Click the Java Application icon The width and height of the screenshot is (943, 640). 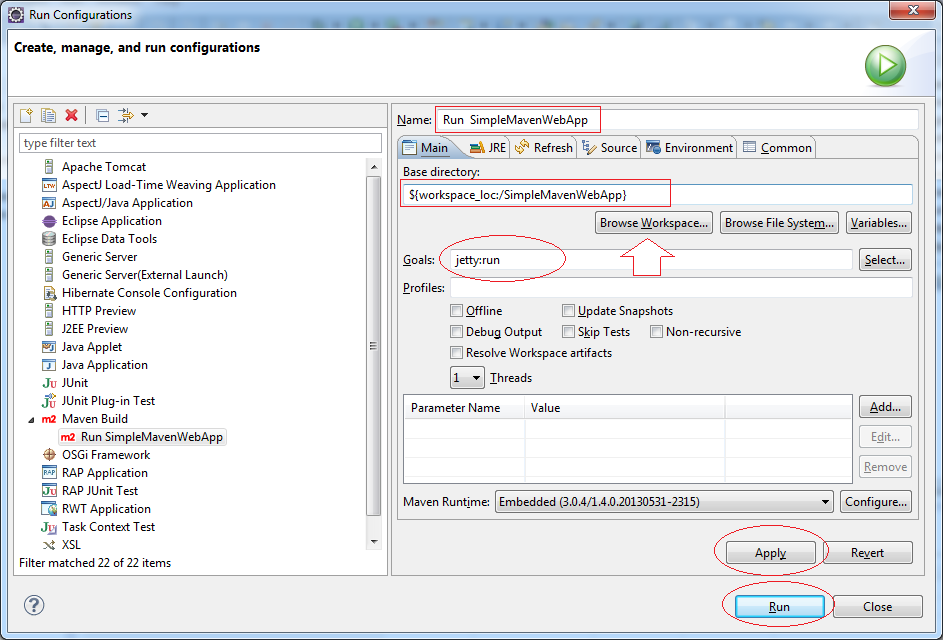[x=49, y=365]
